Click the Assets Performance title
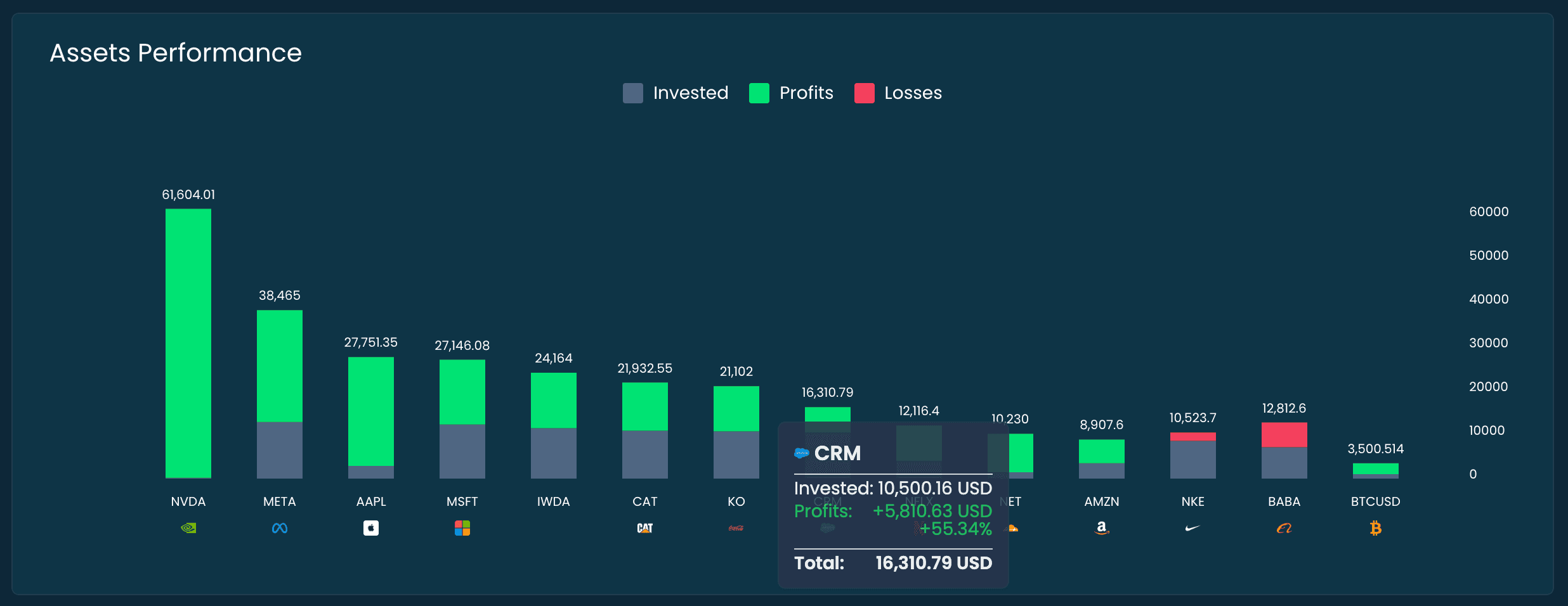This screenshot has height=606, width=1568. pos(176,53)
